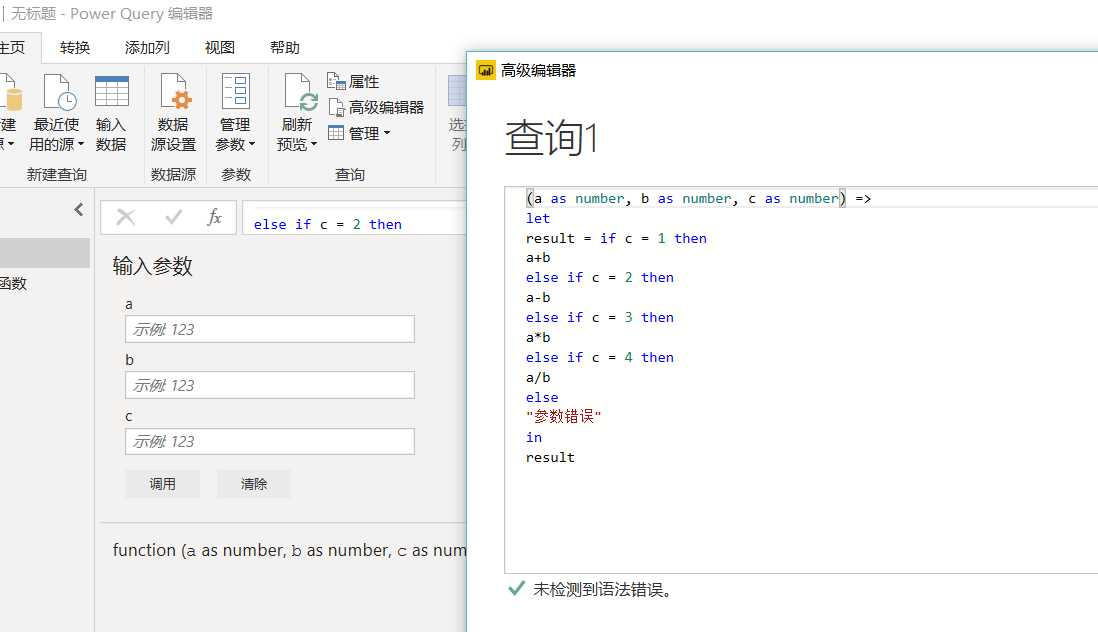Click the 清除 clear button
Screen dimensions: 1098x632
(x=253, y=484)
